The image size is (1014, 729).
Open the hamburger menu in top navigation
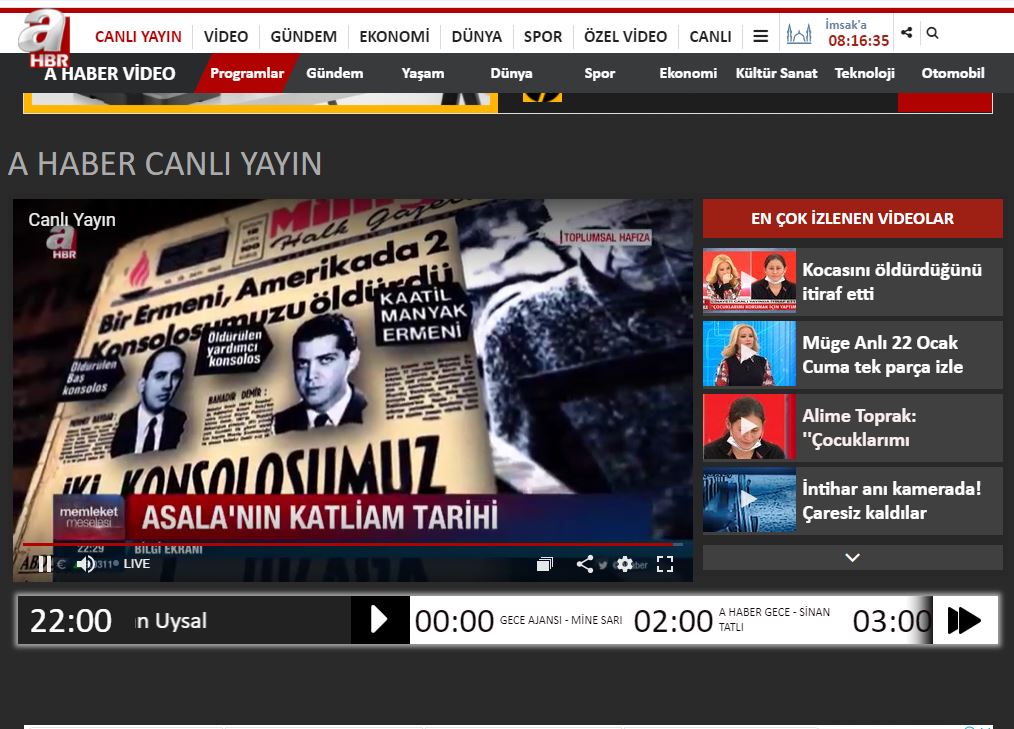[760, 36]
